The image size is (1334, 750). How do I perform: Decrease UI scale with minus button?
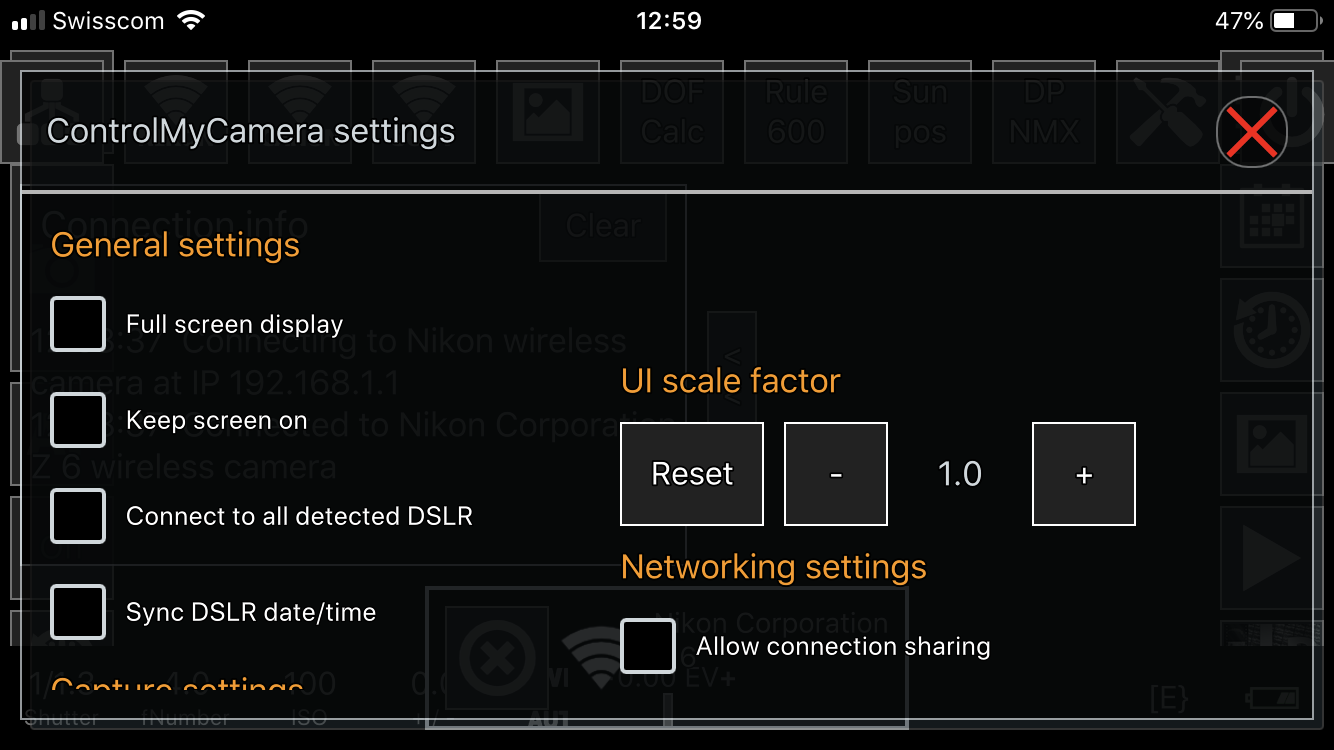tap(836, 474)
